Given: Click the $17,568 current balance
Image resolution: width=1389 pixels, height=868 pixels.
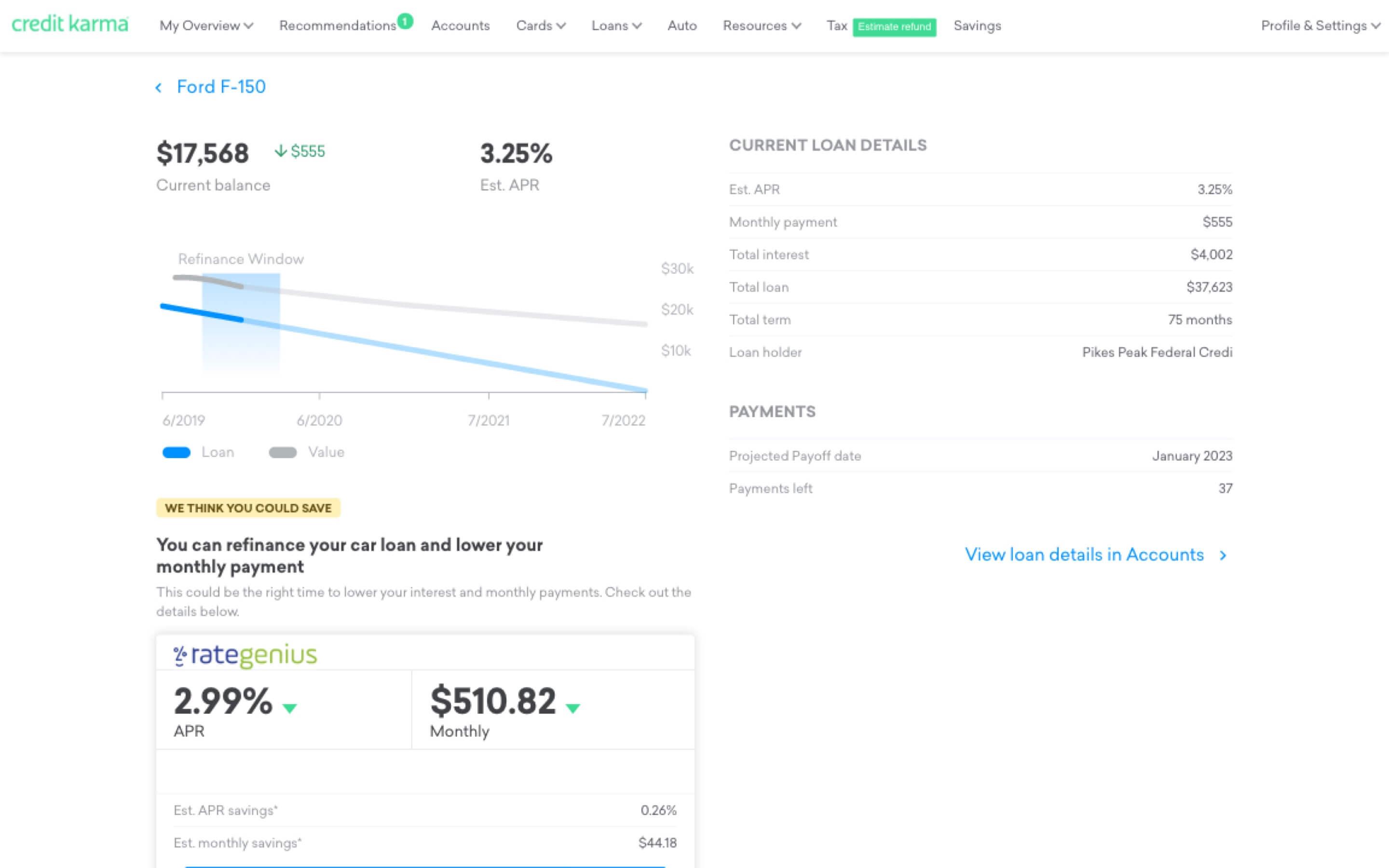Looking at the screenshot, I should 203,153.
